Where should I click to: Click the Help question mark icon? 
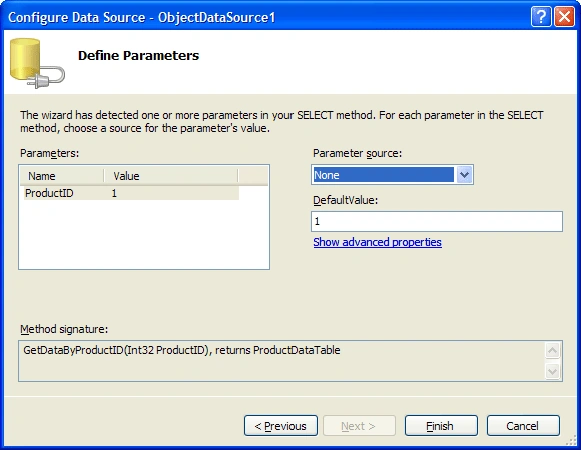coord(541,17)
